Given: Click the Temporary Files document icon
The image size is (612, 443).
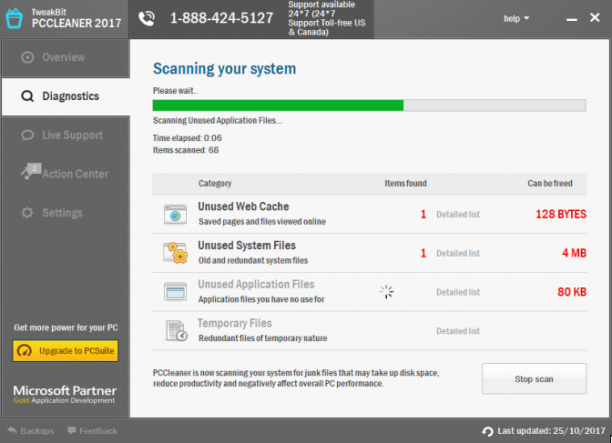Looking at the screenshot, I should pos(176,331).
